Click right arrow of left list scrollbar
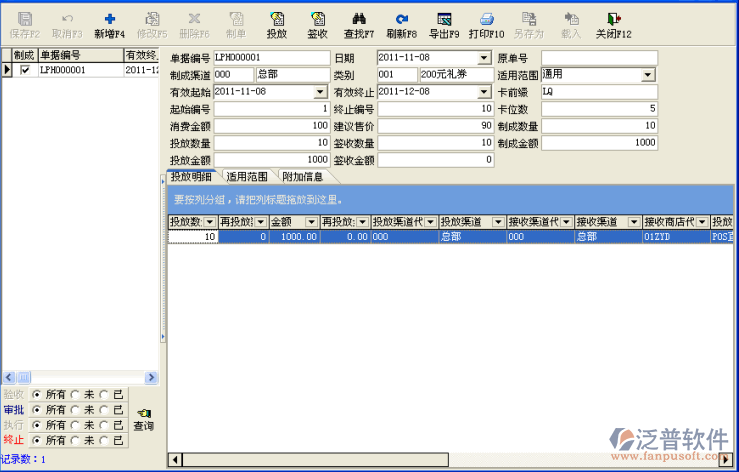The height and width of the screenshot is (472, 739). point(152,377)
